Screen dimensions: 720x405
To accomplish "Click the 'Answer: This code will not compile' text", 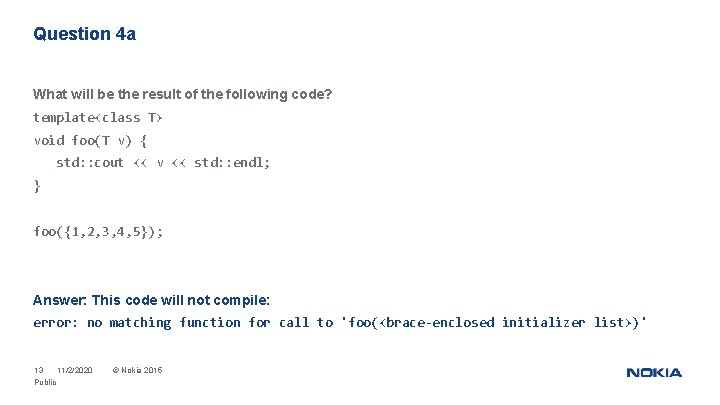I will pos(151,300).
